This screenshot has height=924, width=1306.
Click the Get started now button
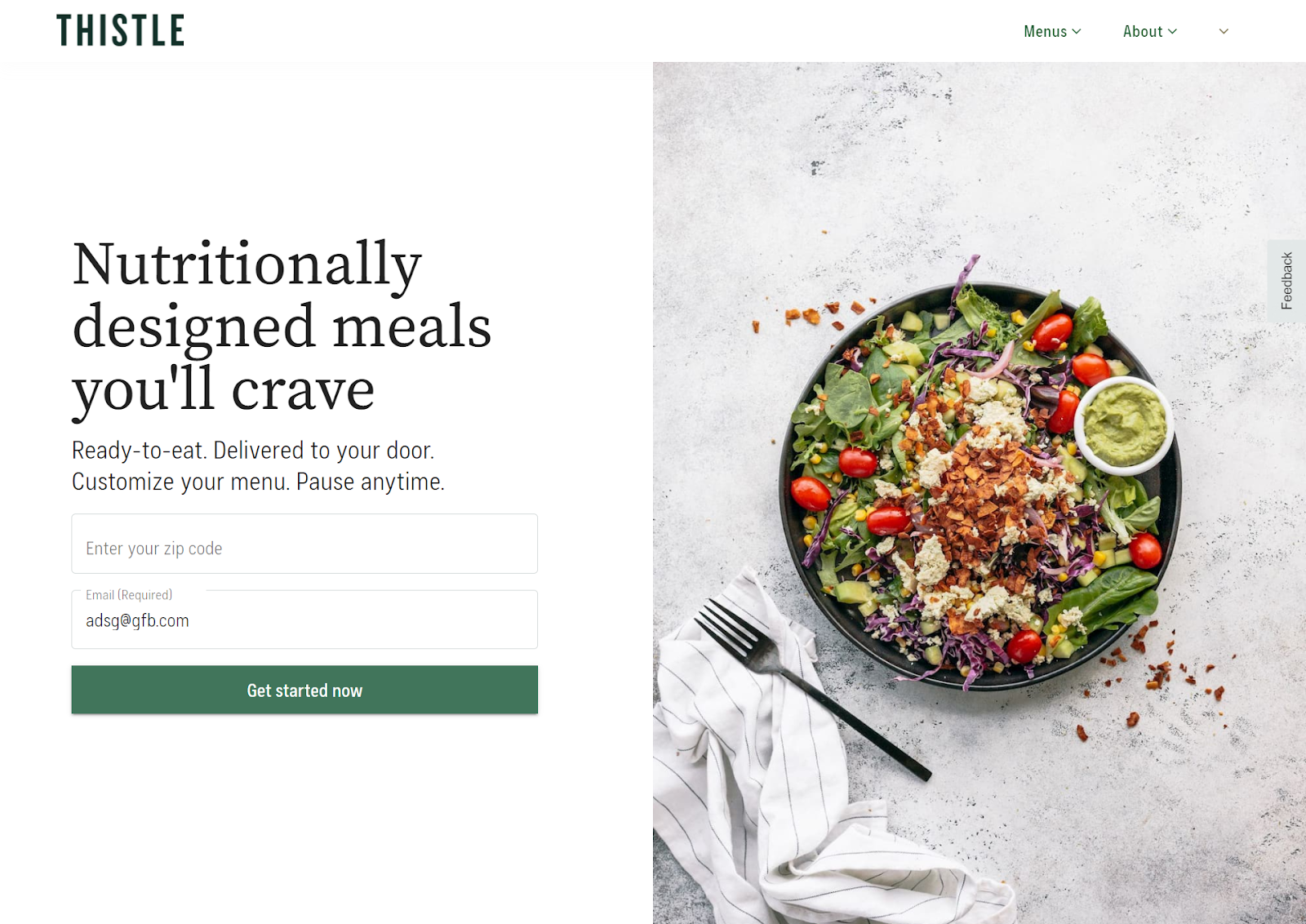pos(304,690)
